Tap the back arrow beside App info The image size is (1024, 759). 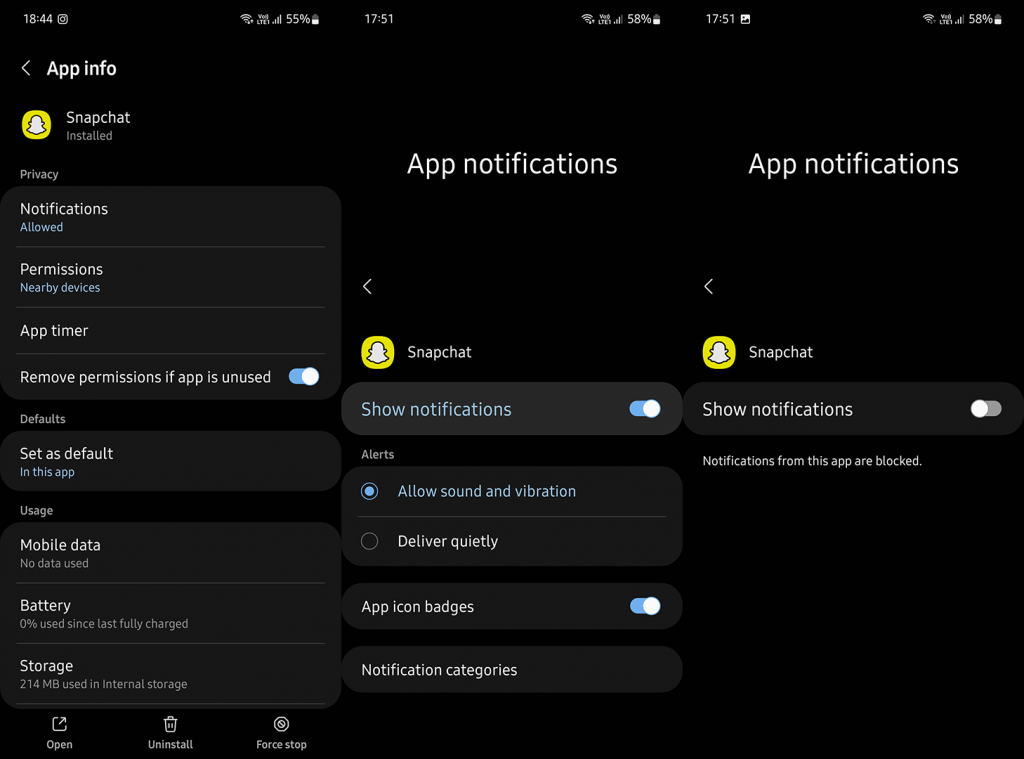pyautogui.click(x=26, y=68)
